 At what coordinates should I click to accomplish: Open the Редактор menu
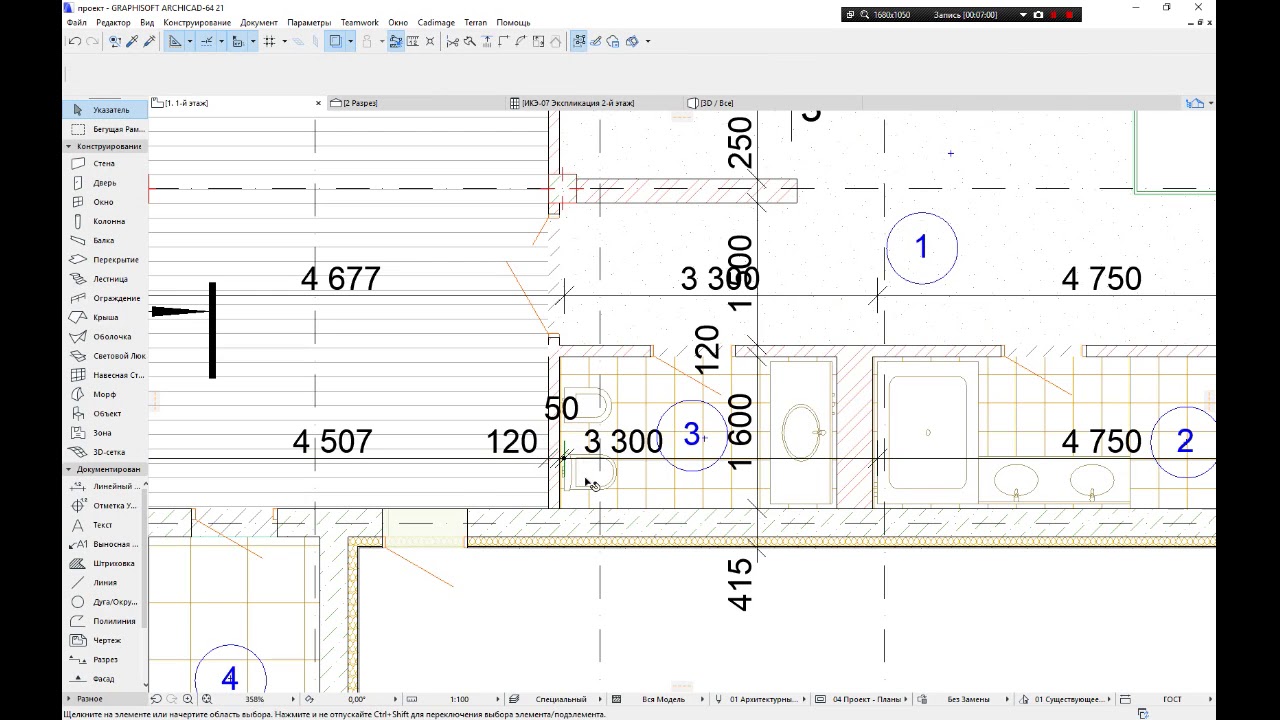click(x=113, y=22)
